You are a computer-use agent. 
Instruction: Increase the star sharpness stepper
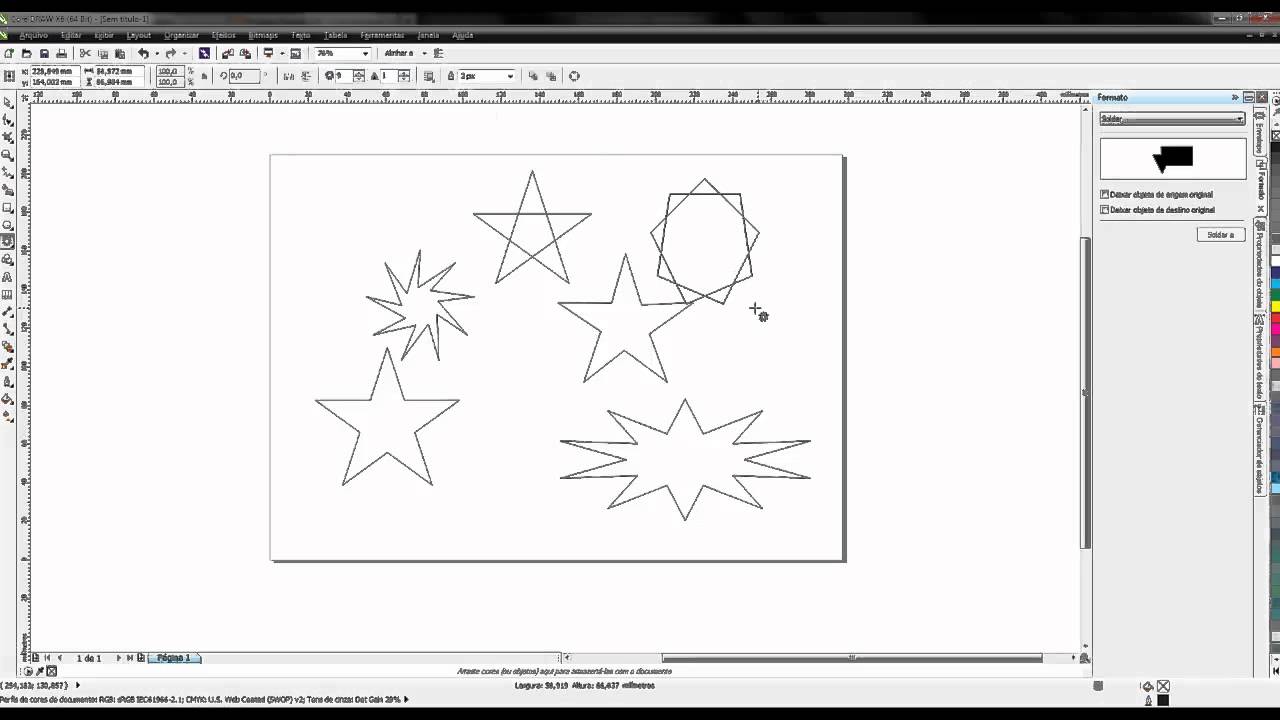402,73
